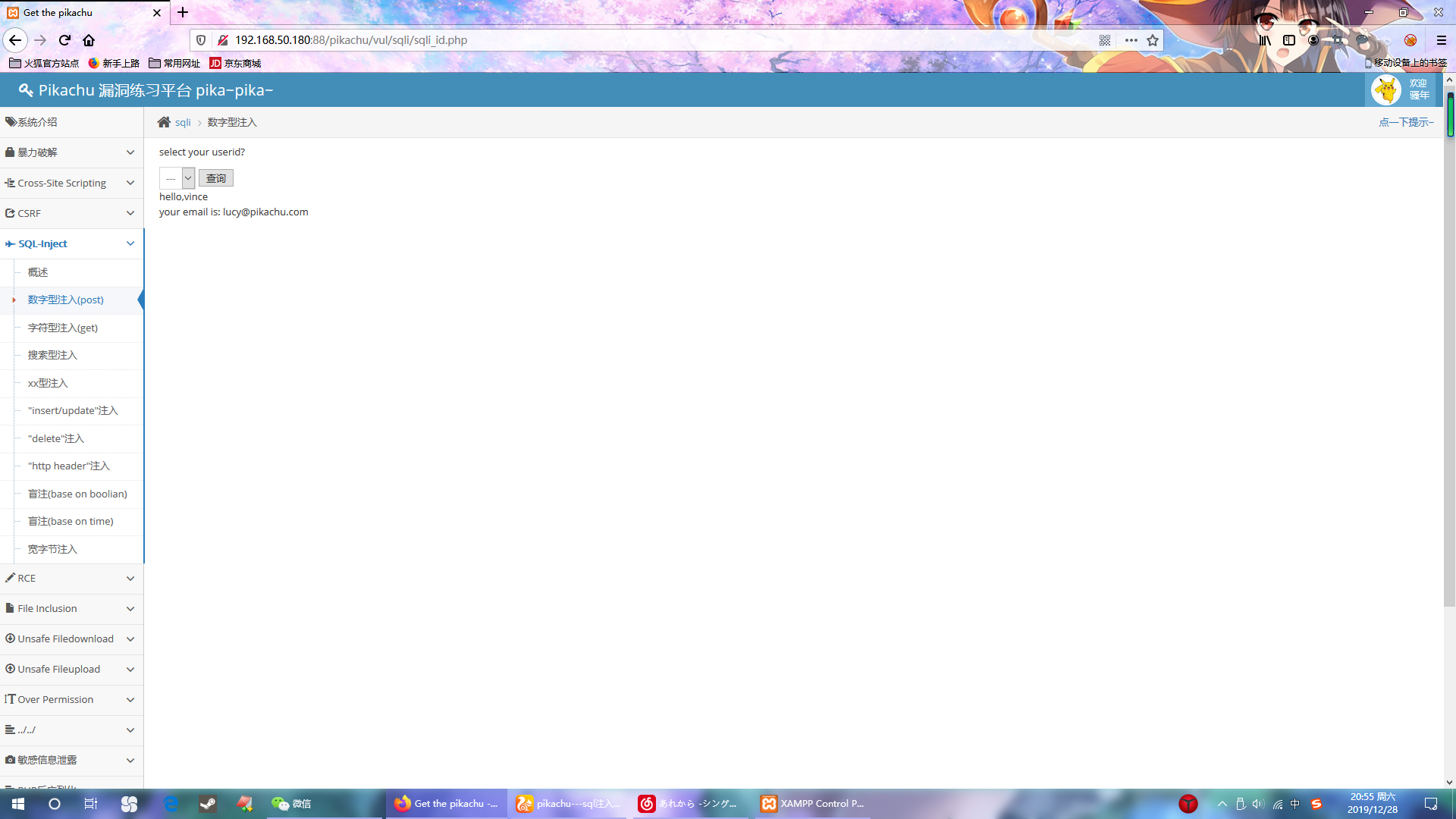The height and width of the screenshot is (819, 1456).
Task: Click the 点一下提示 hint link
Action: pyautogui.click(x=1406, y=122)
